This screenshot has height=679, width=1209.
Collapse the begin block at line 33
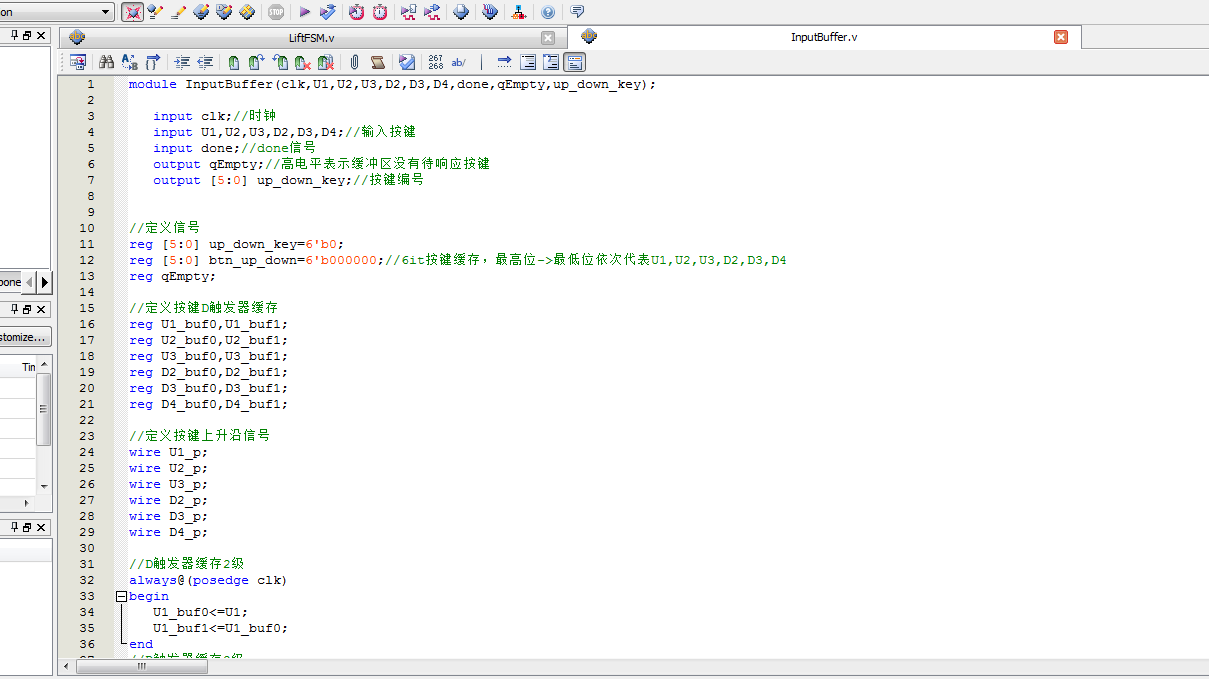click(122, 596)
